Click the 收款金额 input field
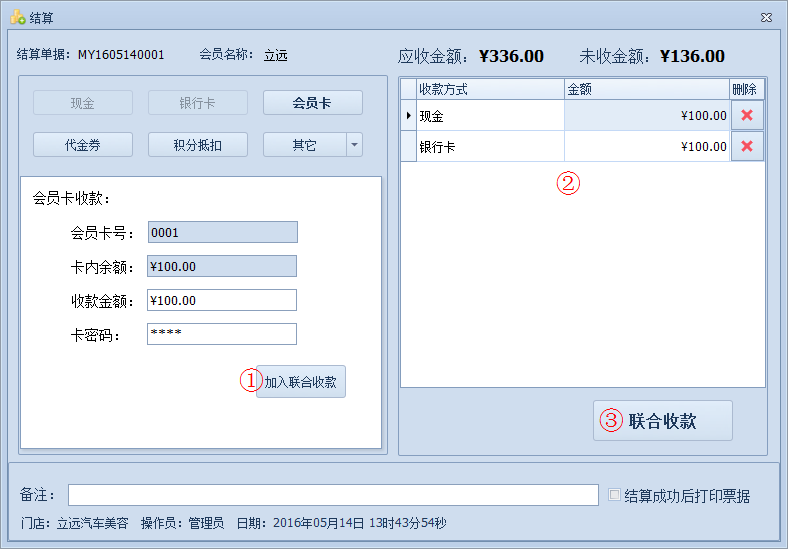 click(x=221, y=301)
